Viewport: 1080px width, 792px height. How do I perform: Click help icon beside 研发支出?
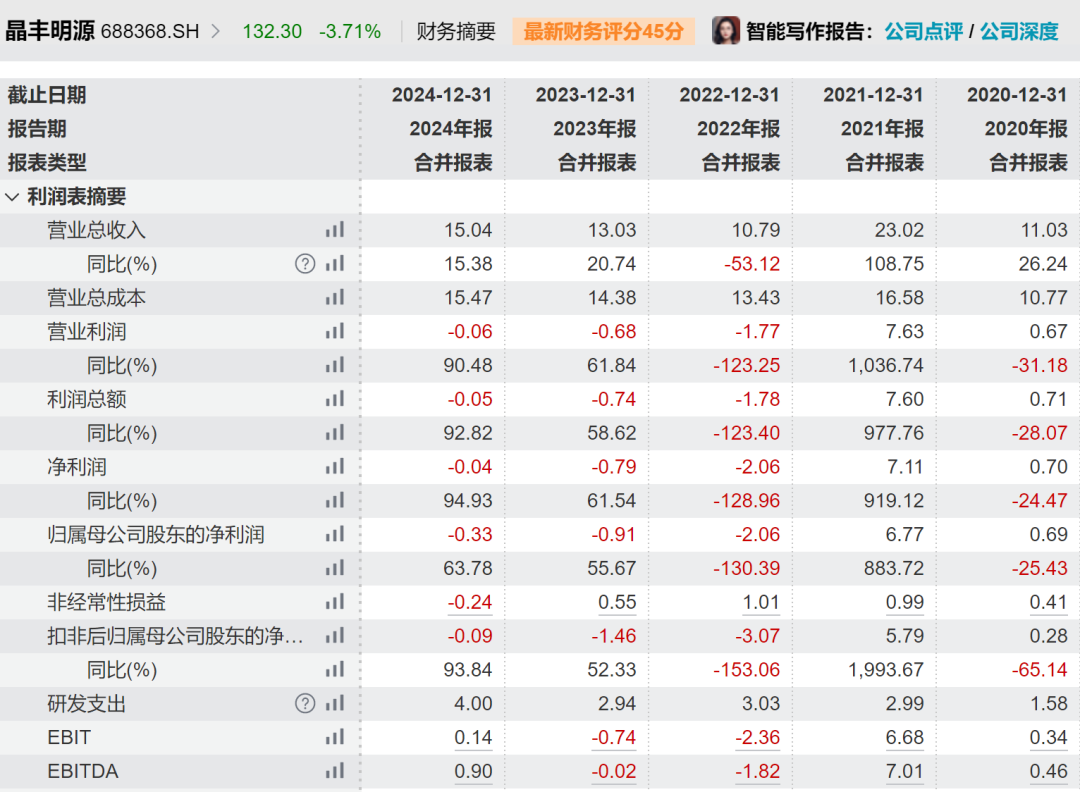(305, 703)
